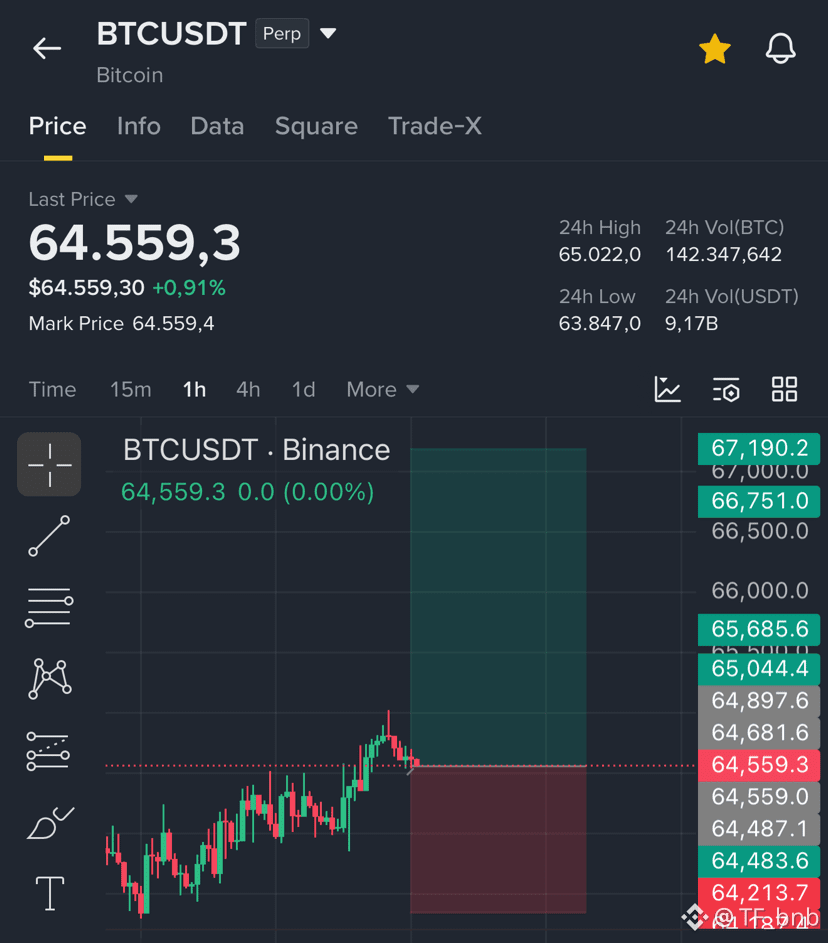
Task: Click the green take-profit zone on chart
Action: click(x=498, y=606)
